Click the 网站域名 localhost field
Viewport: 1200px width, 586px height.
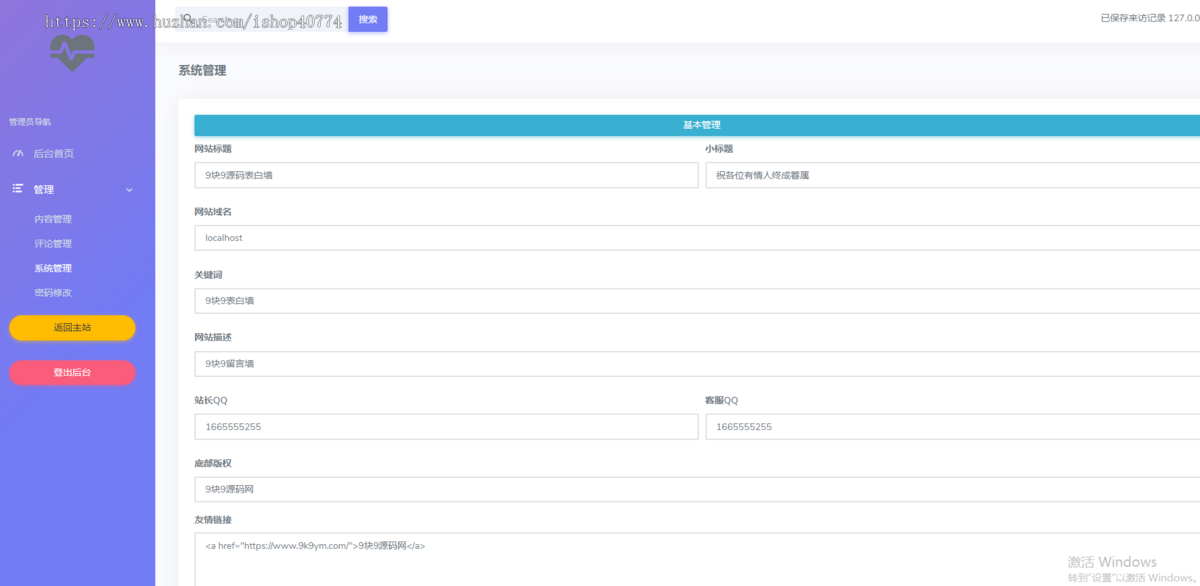(x=697, y=238)
